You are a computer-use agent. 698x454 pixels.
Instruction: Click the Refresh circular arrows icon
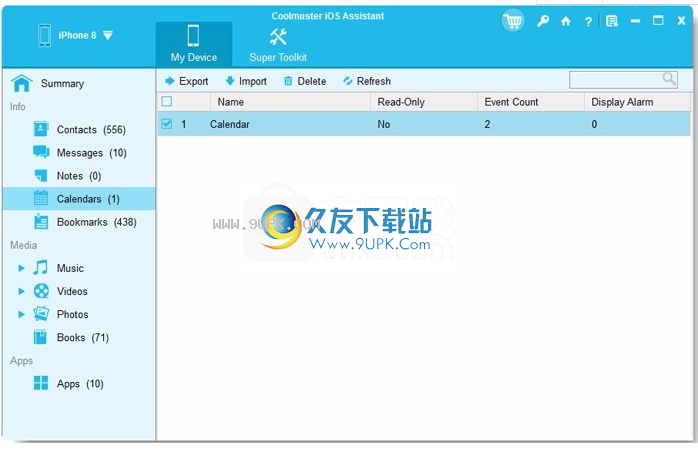pos(348,81)
